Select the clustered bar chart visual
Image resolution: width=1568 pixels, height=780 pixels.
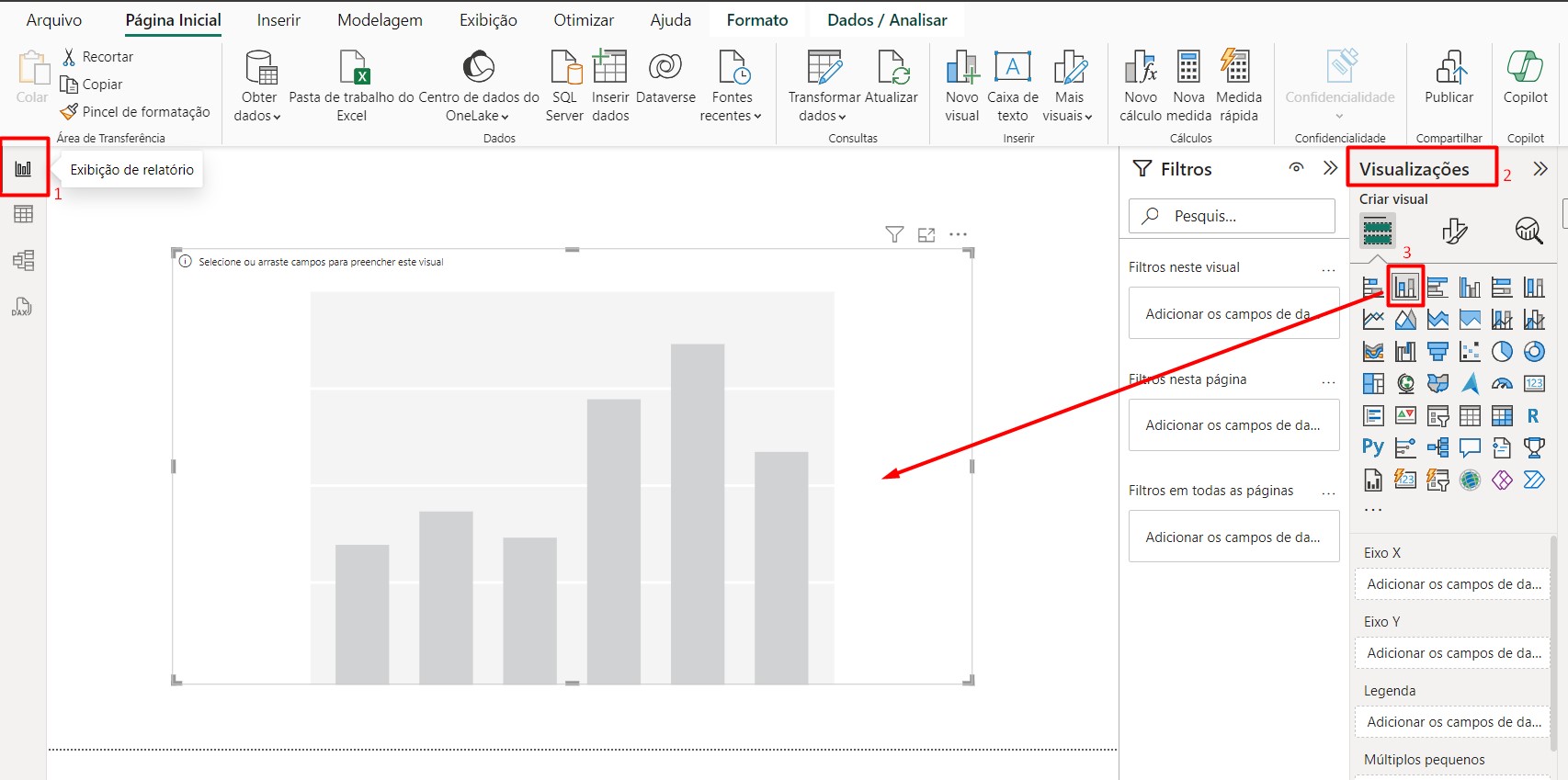[1437, 288]
